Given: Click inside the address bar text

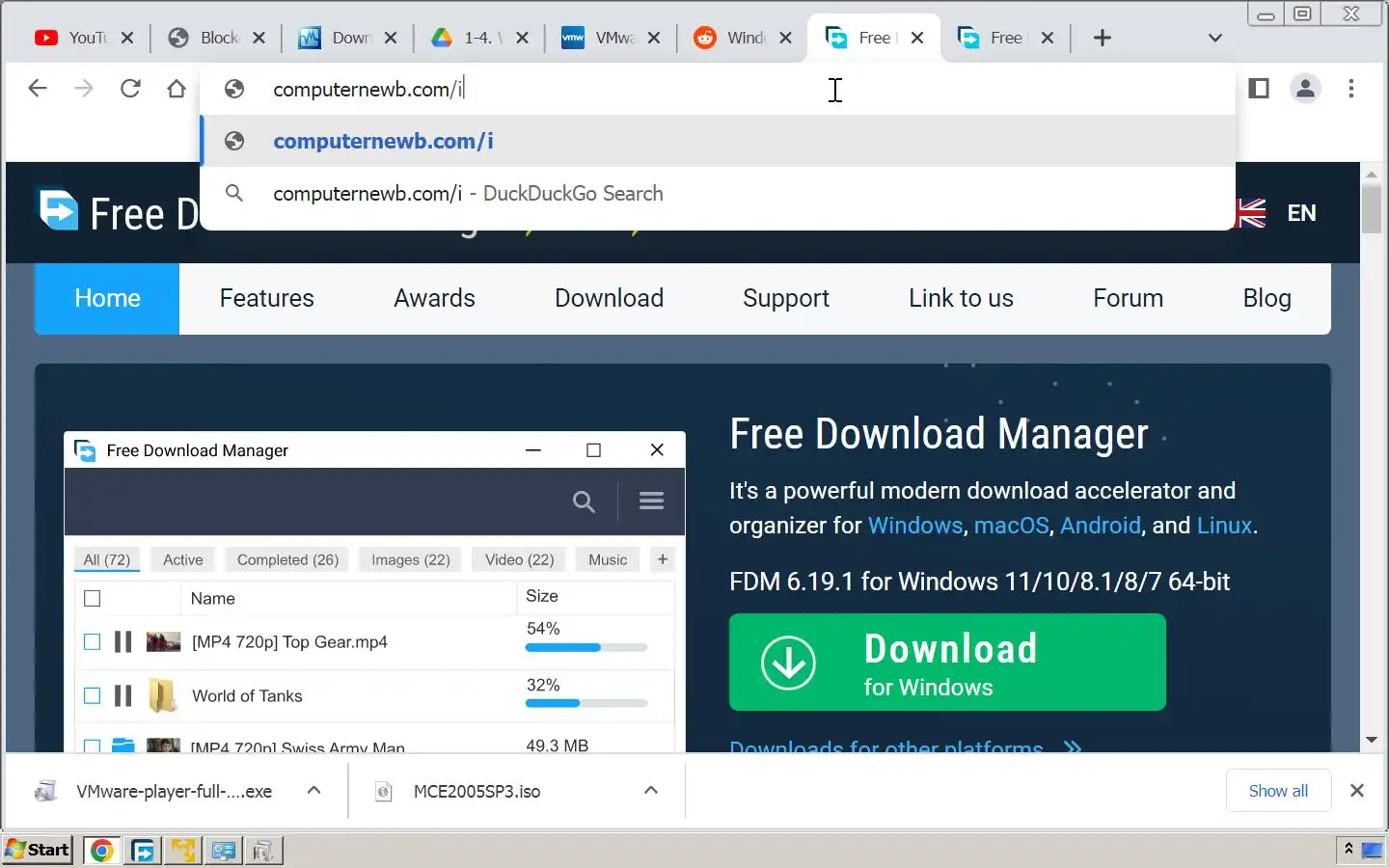Looking at the screenshot, I should (x=368, y=89).
